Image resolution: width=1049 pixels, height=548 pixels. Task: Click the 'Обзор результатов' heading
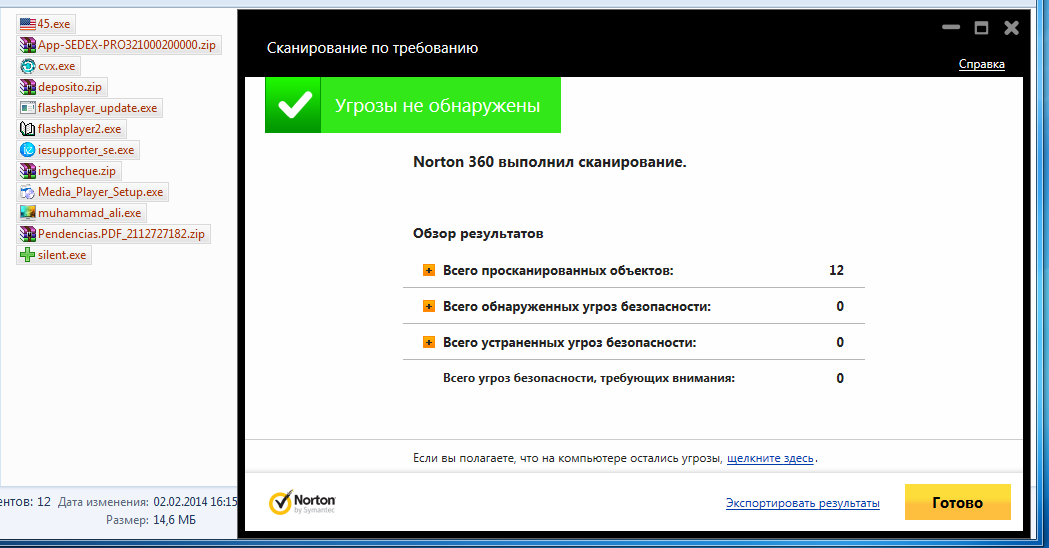coord(478,234)
